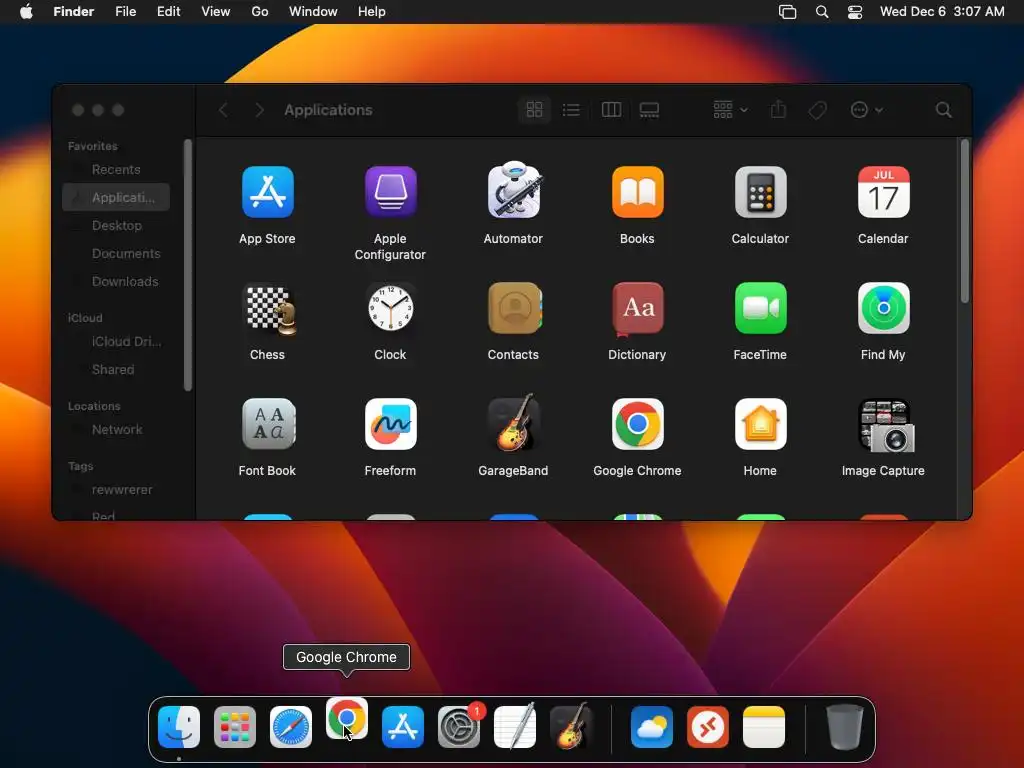Open GarageBand from the Dock
The height and width of the screenshot is (768, 1024).
(x=571, y=726)
